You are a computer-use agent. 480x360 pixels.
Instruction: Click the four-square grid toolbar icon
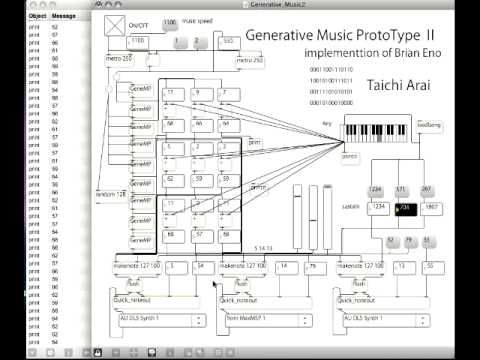(134, 352)
